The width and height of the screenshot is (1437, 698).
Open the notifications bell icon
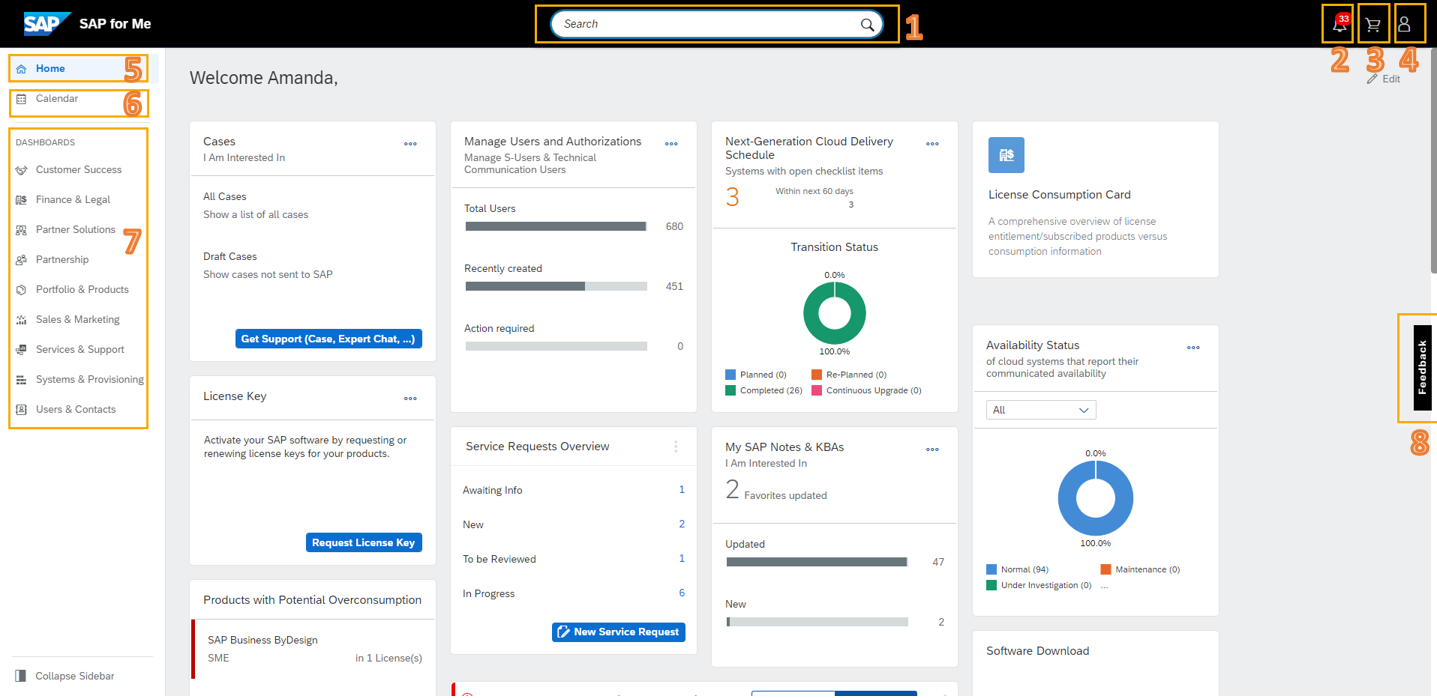click(x=1339, y=25)
